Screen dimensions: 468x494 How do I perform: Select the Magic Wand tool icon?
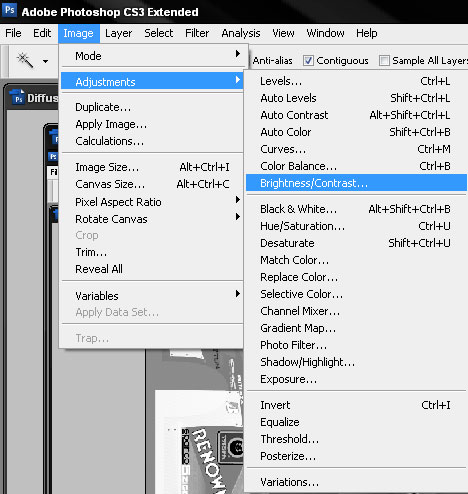pyautogui.click(x=25, y=60)
